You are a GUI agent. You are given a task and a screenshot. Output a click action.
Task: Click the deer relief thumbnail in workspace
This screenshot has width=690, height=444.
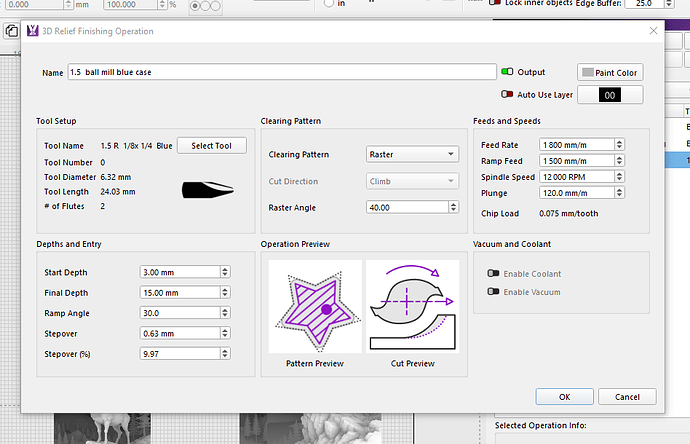pos(103,428)
